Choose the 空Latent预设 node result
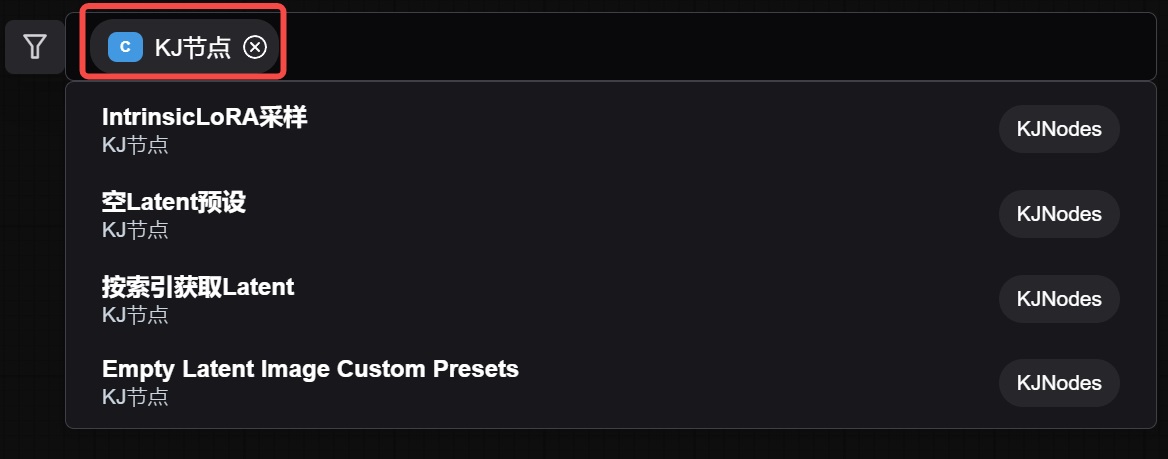Screen dimensions: 1168x459 pyautogui.click(x=174, y=202)
